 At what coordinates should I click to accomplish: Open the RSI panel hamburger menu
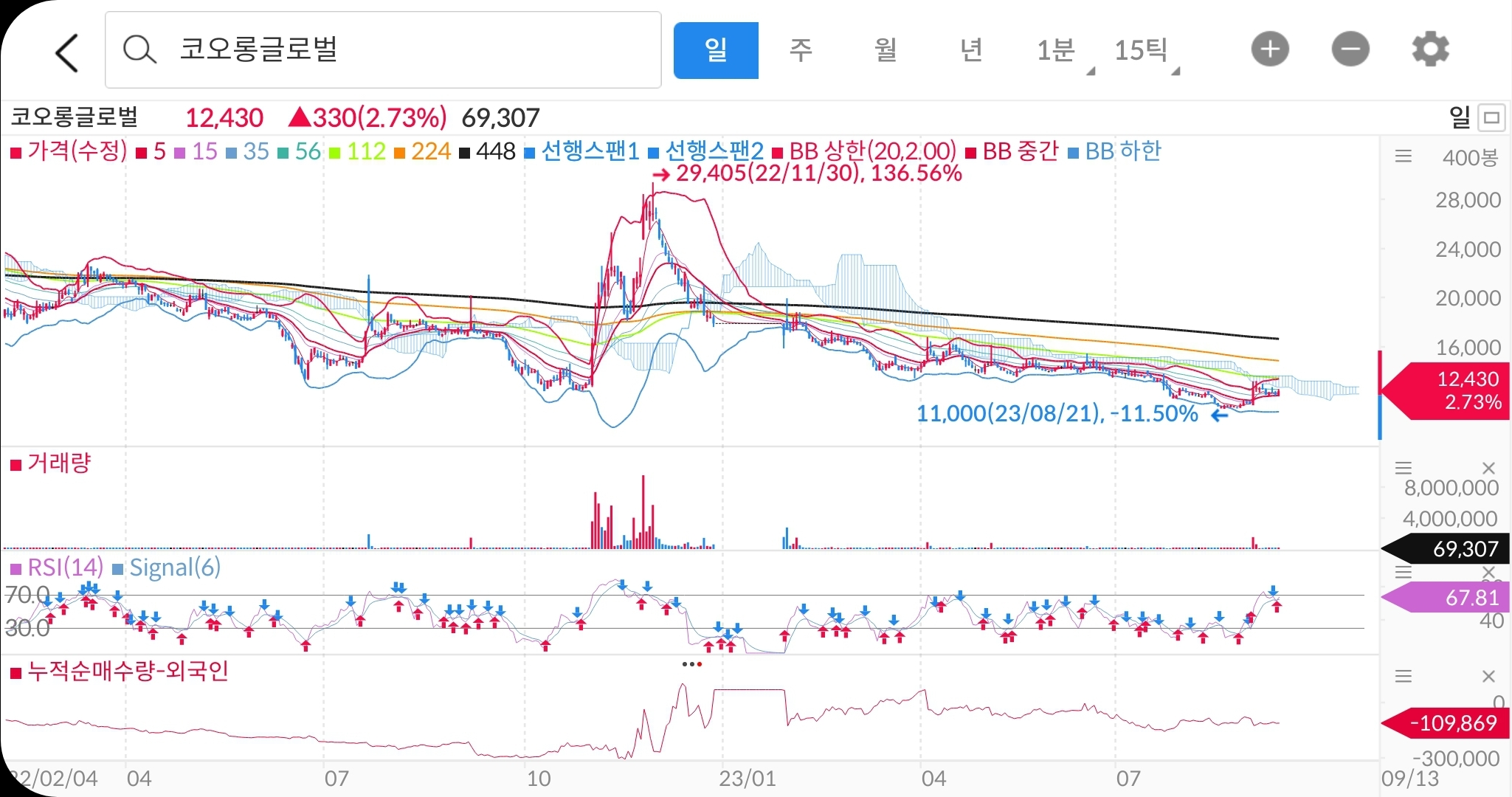pos(1403,572)
